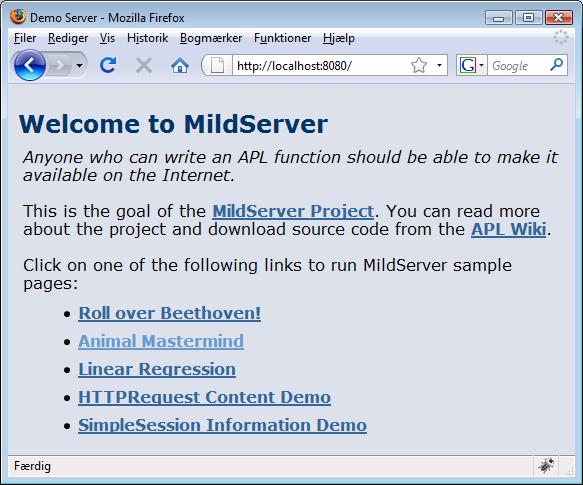The width and height of the screenshot is (583, 485).
Task: Follow the MildServer Project link
Action: point(293,211)
